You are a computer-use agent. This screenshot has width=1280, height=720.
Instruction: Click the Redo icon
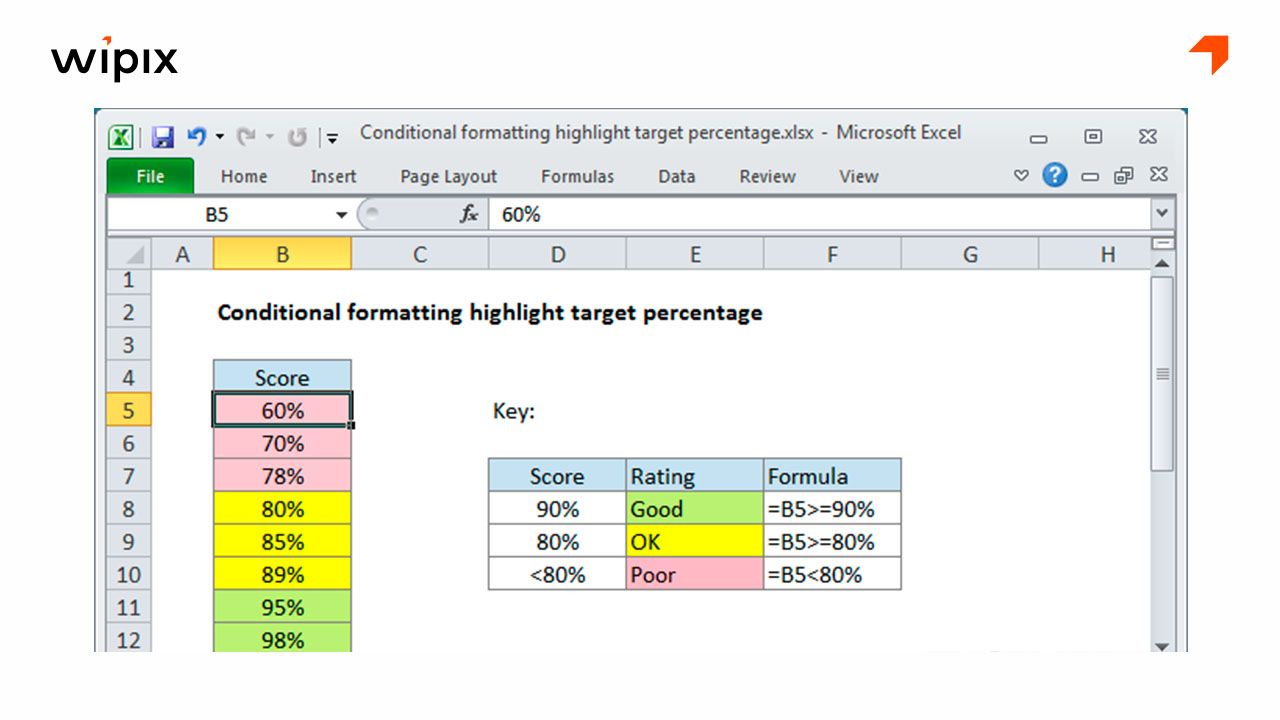249,135
